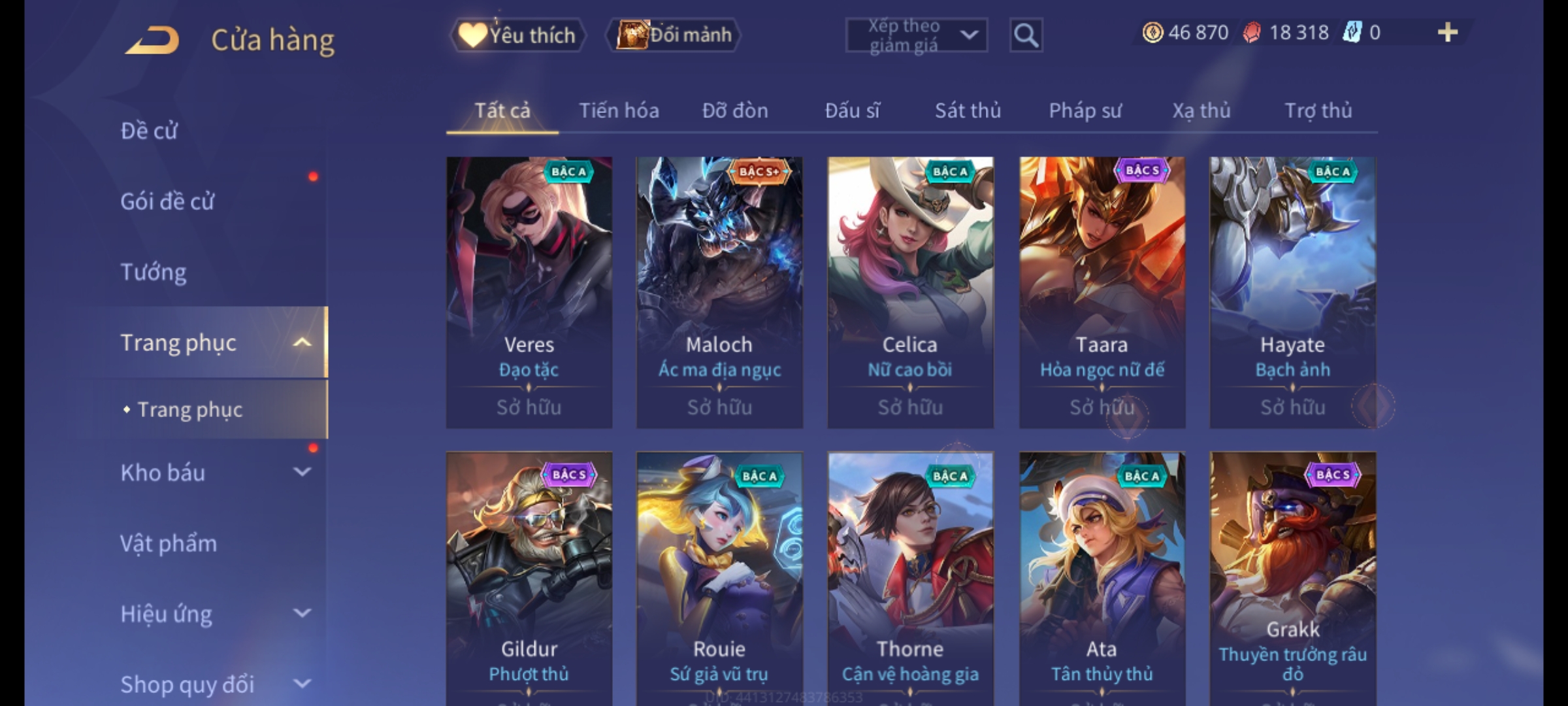Switch to the Pháp sư tab
The width and height of the screenshot is (1568, 706).
(x=1085, y=111)
